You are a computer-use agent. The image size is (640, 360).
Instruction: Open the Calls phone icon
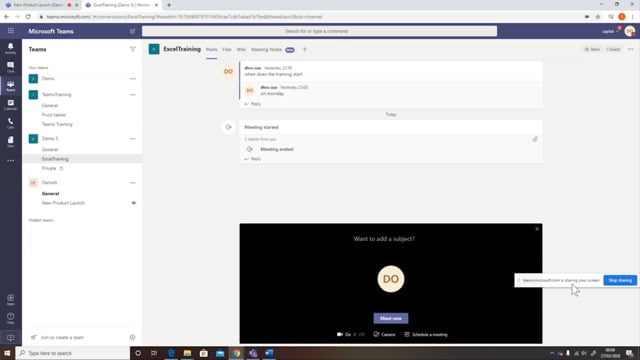coord(11,123)
